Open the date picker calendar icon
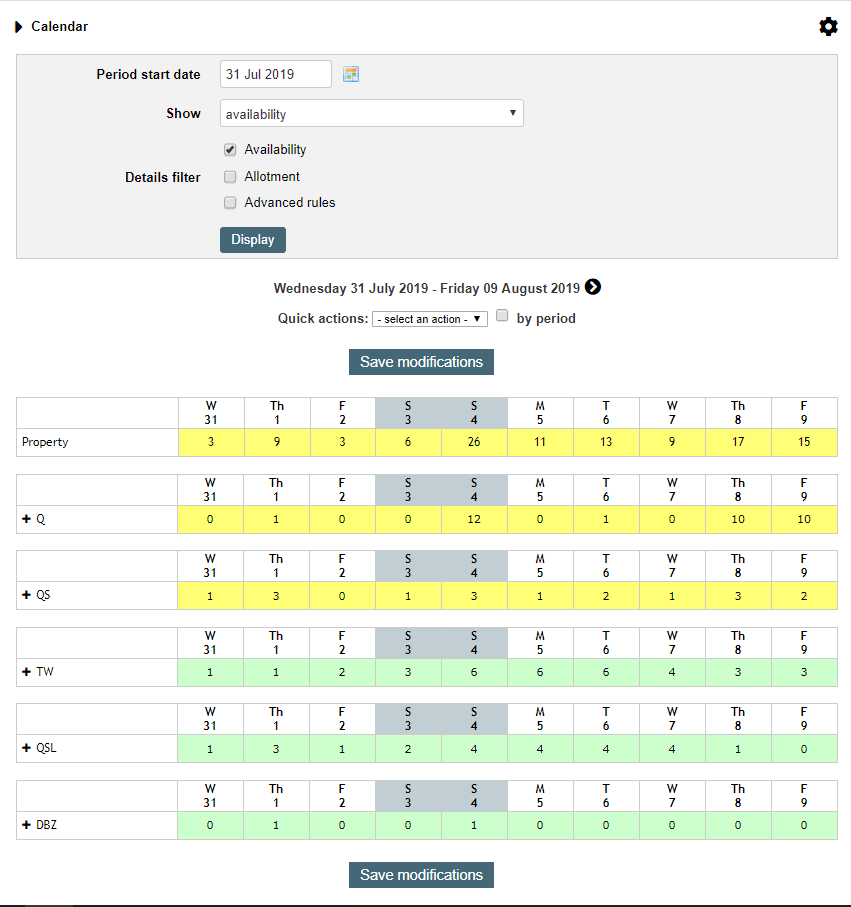 pyautogui.click(x=350, y=73)
